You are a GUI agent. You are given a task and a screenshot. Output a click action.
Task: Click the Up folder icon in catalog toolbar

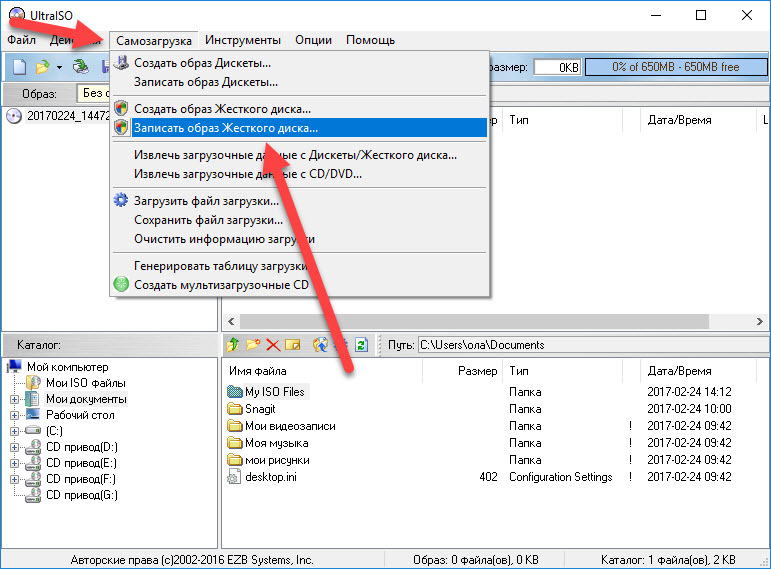(x=233, y=345)
